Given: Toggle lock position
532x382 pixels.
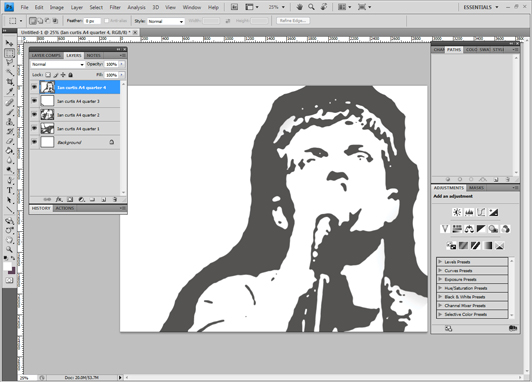Looking at the screenshot, I should click(63, 75).
